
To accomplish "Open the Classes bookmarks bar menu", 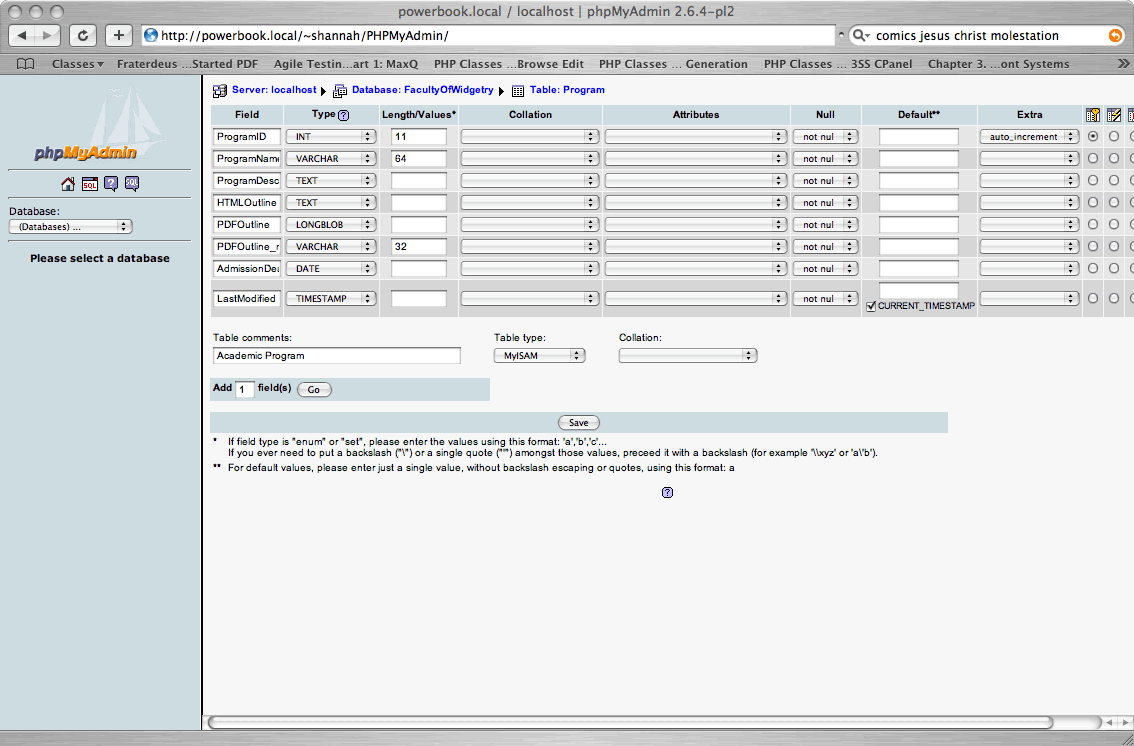I will coord(77,64).
